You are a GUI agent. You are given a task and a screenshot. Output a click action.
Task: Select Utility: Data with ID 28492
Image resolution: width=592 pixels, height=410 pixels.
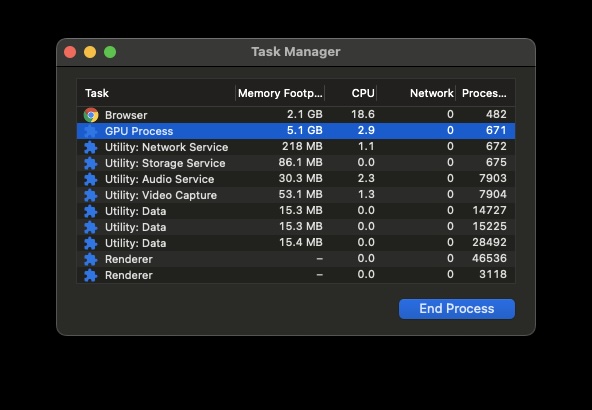(296, 243)
